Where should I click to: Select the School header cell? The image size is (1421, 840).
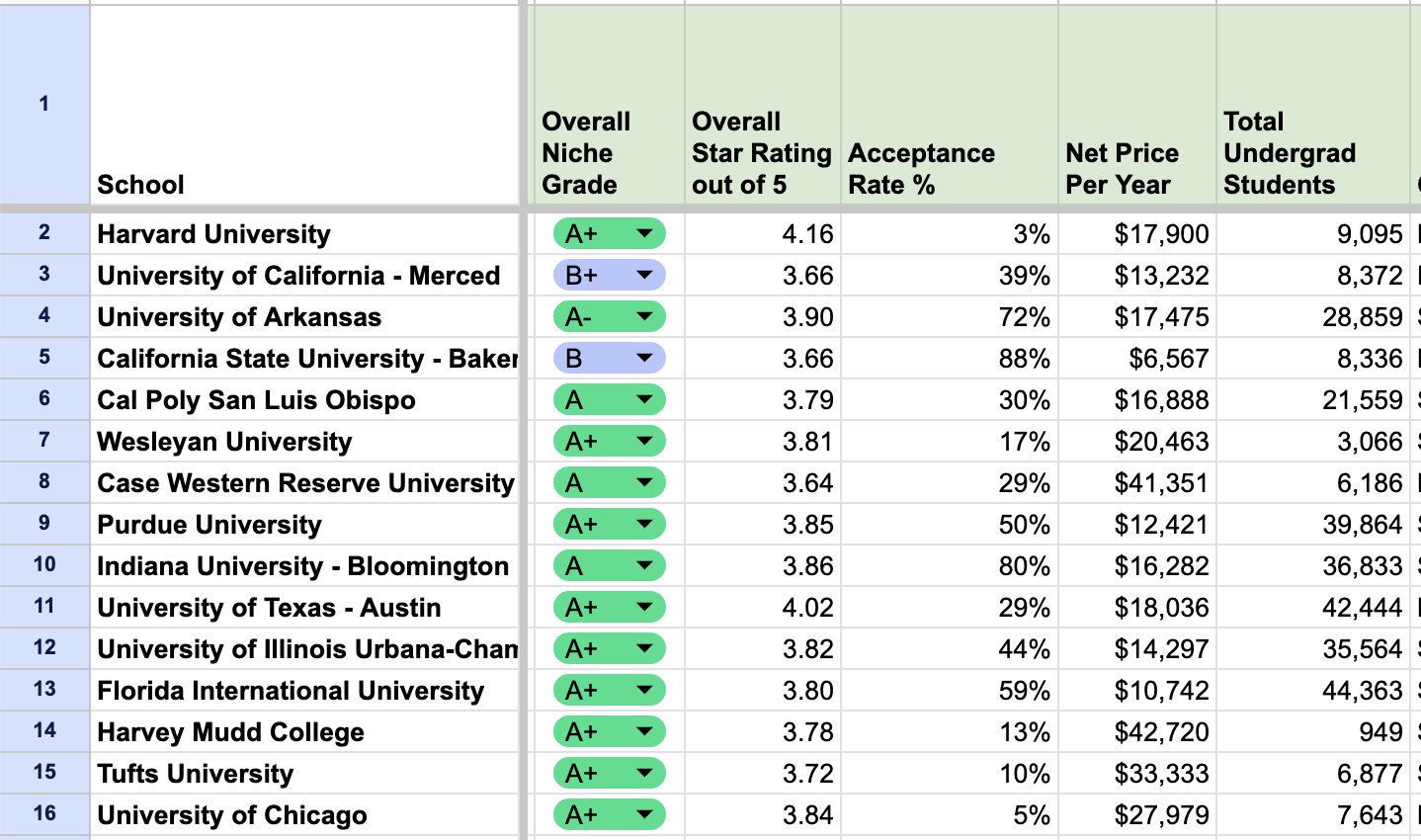(x=304, y=106)
